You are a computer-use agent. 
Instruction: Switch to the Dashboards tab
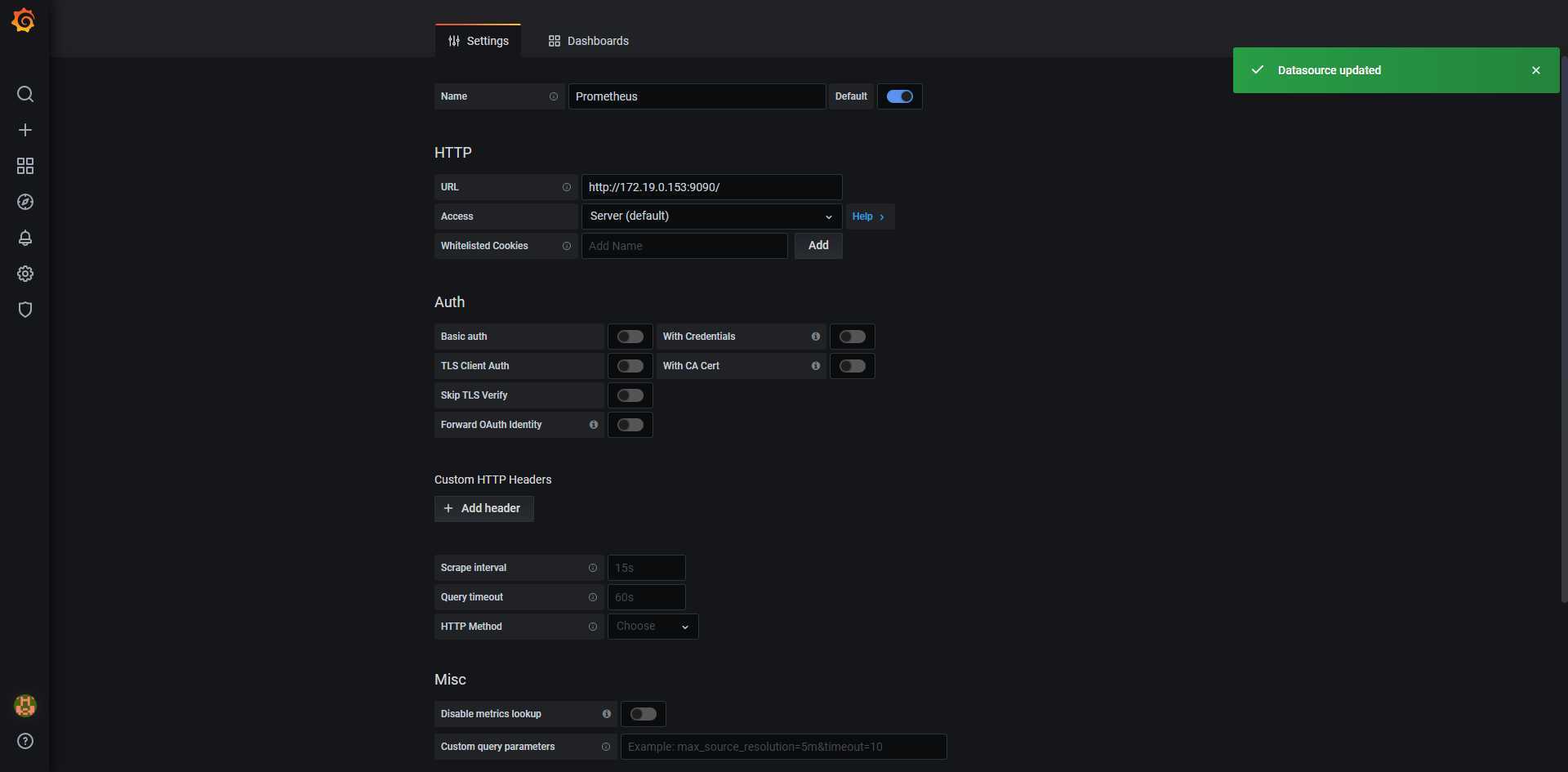coord(589,41)
